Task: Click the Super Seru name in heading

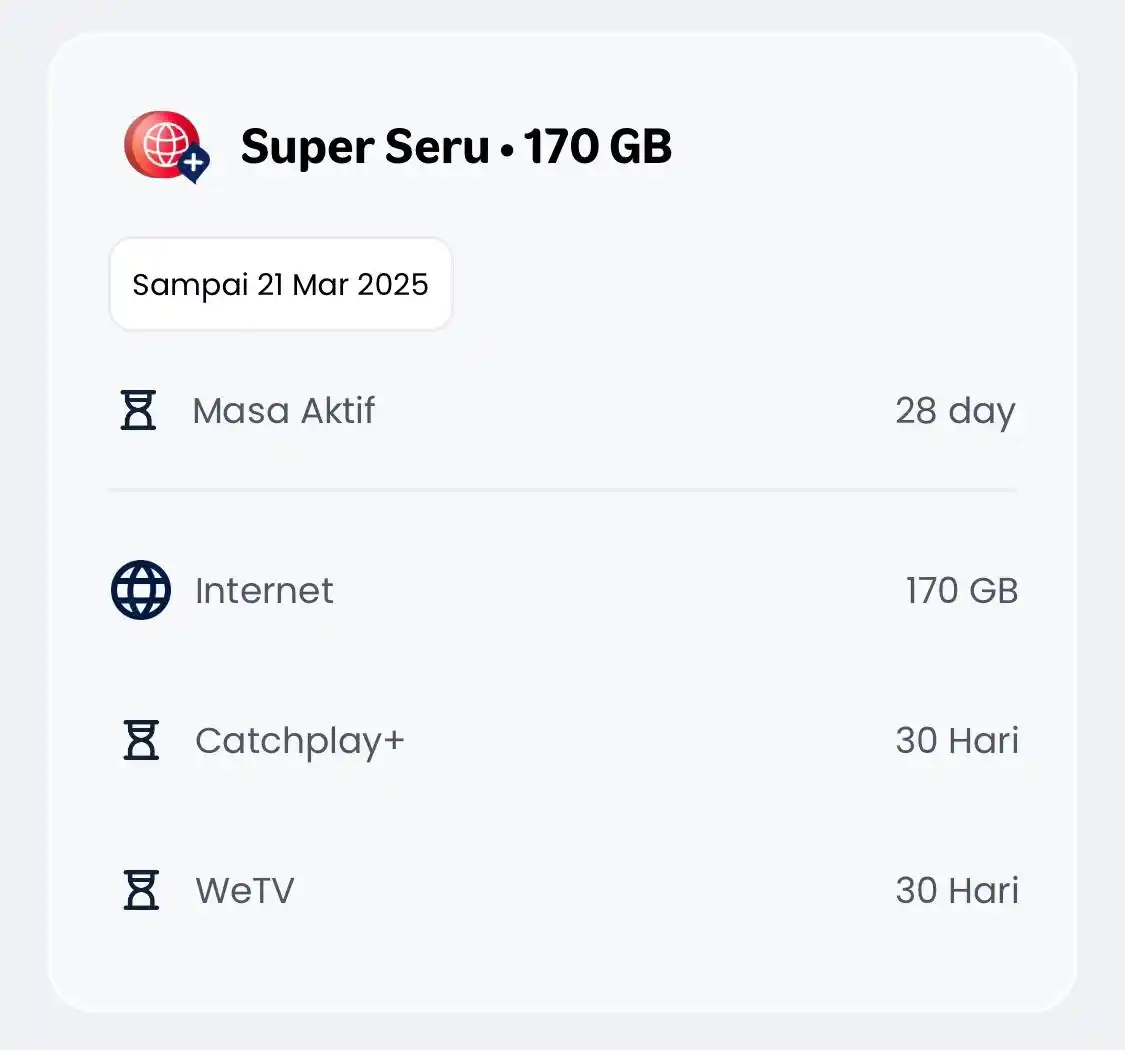Action: 365,147
